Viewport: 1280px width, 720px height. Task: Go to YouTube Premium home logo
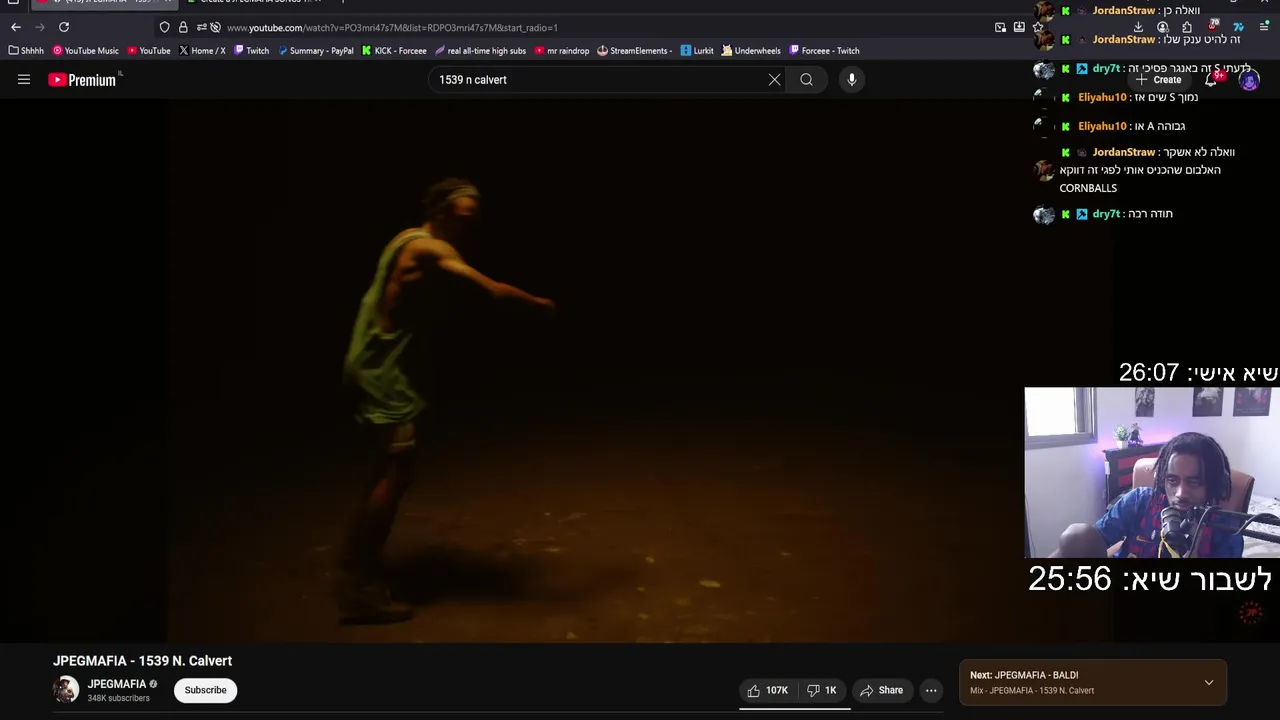(84, 80)
